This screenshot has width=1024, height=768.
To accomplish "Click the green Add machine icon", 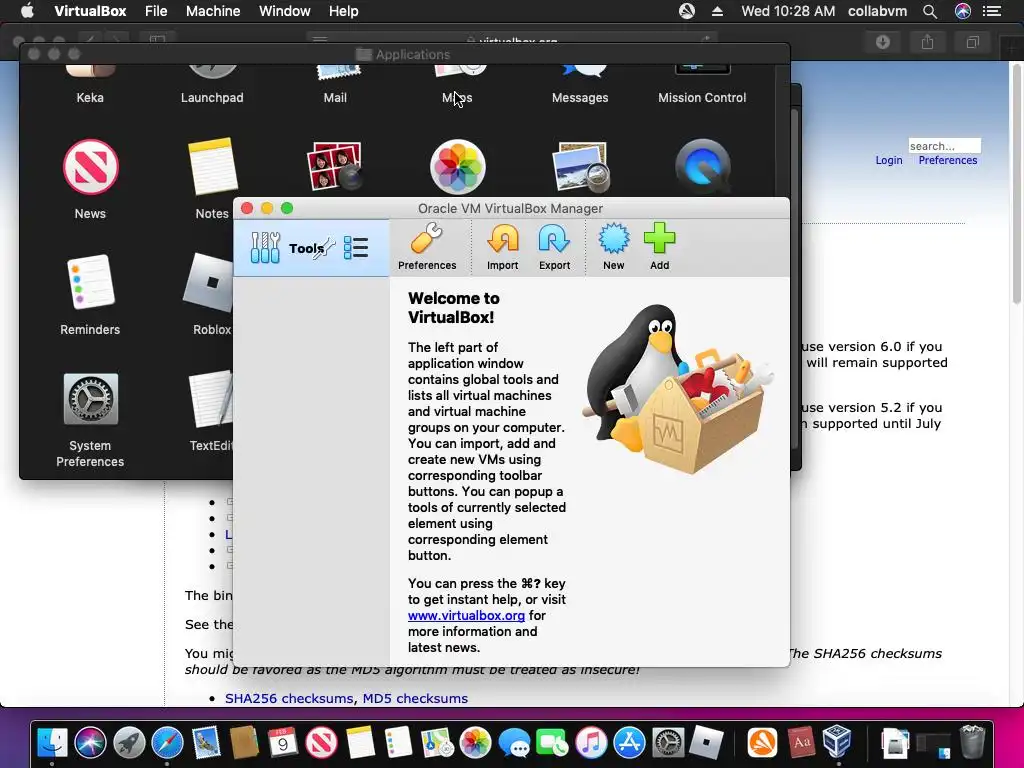I will pos(660,246).
